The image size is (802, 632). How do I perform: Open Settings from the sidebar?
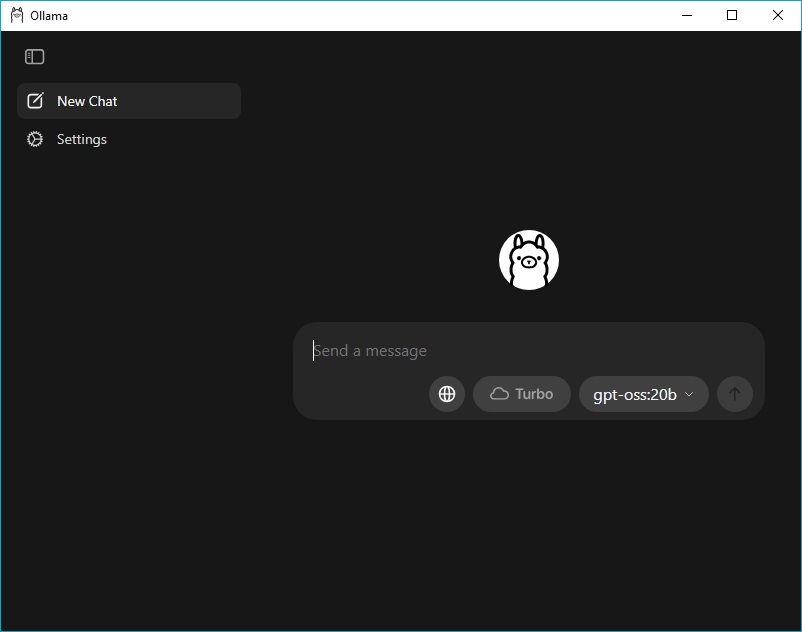[82, 140]
